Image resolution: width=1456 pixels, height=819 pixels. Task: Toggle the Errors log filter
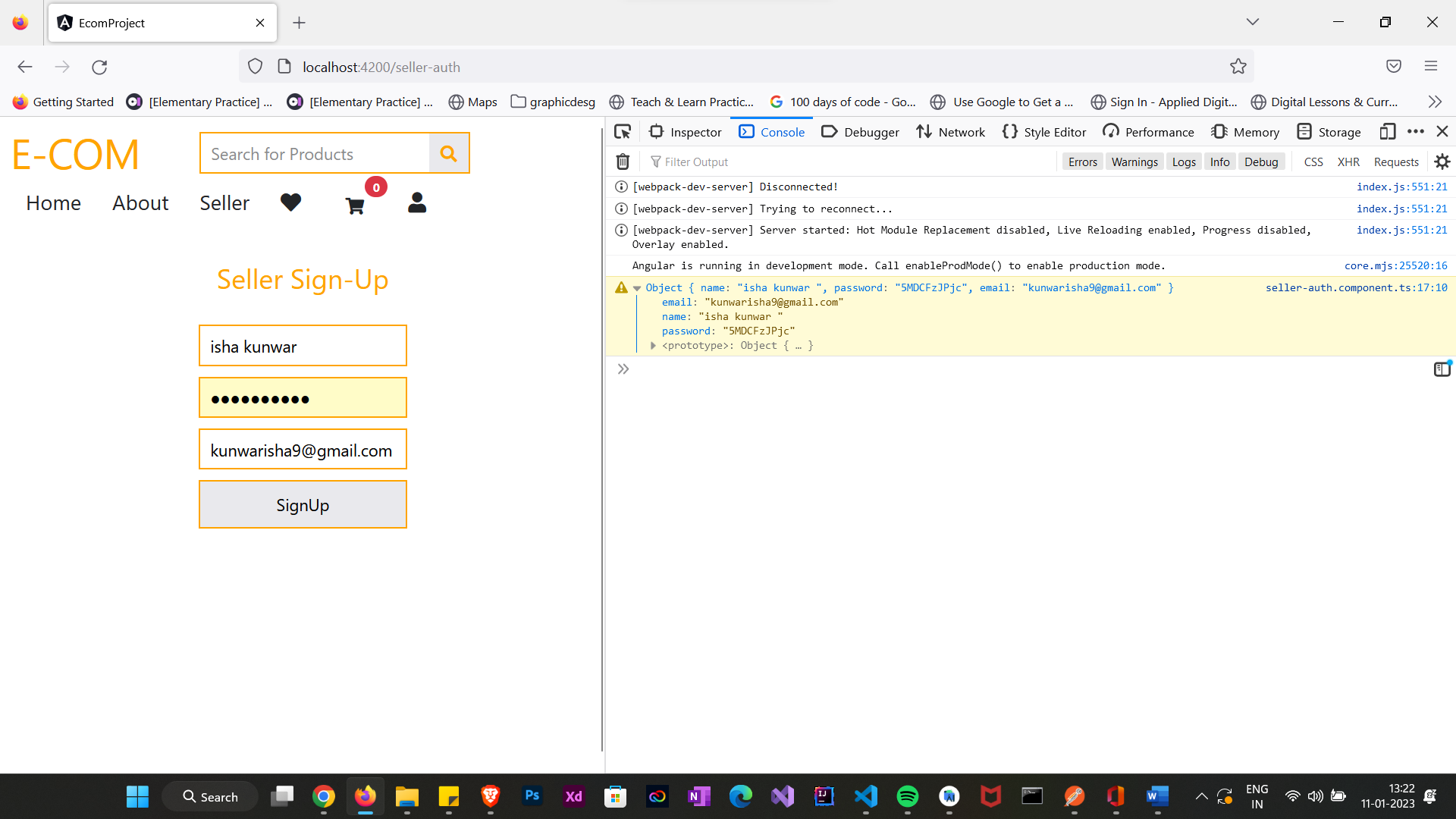(x=1082, y=161)
